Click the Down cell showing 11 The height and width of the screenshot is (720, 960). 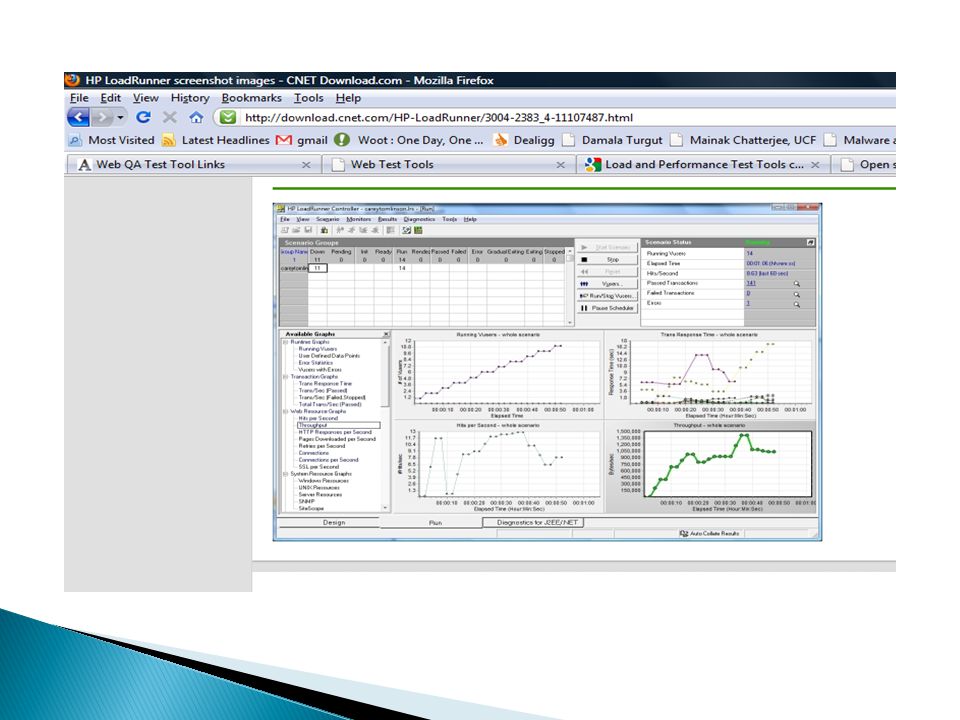317,268
